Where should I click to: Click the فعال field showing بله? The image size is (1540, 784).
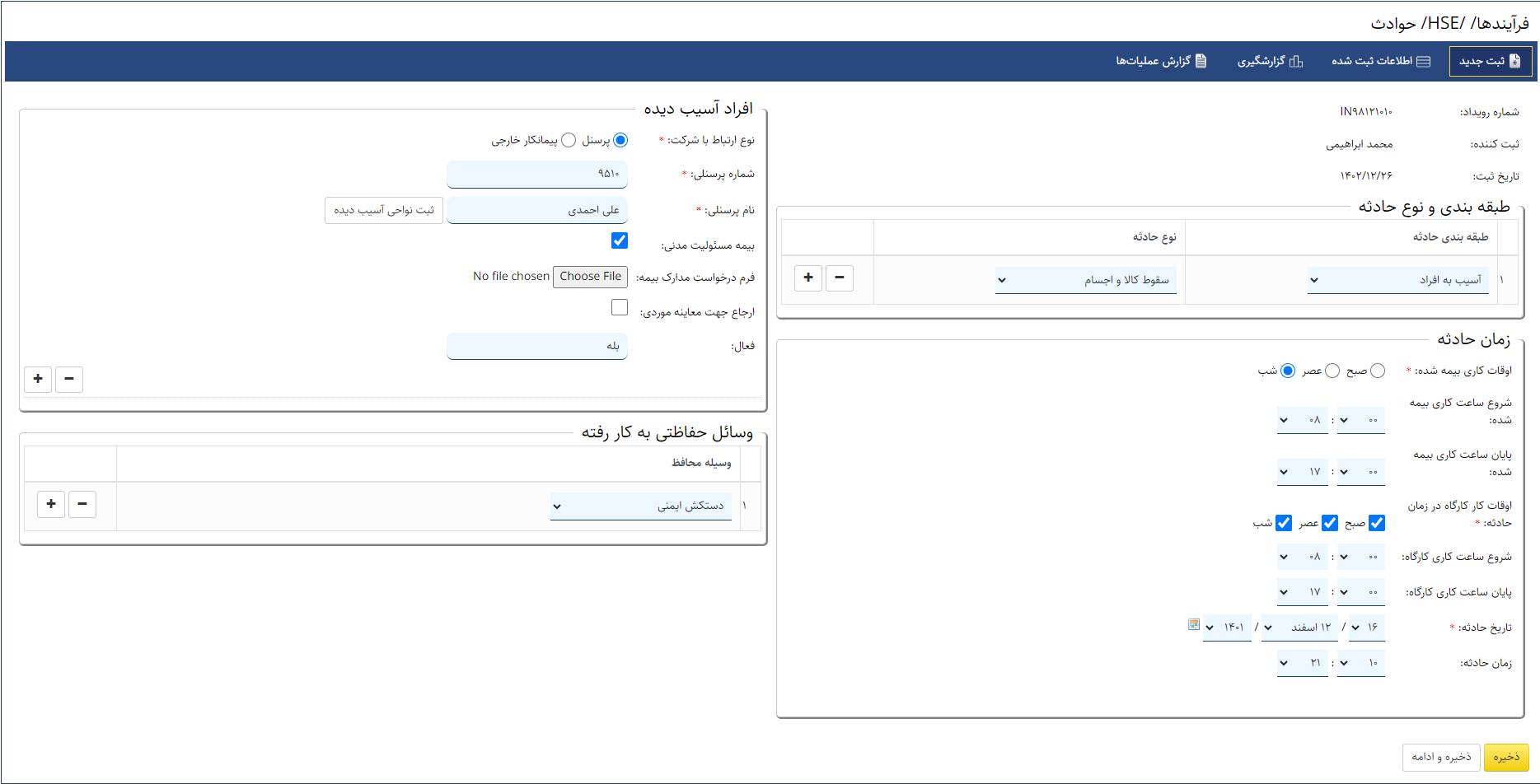537,346
